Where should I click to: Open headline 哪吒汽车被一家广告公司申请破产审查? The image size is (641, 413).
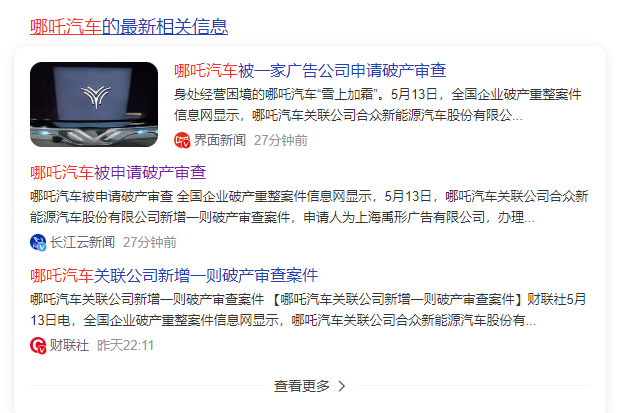310,71
